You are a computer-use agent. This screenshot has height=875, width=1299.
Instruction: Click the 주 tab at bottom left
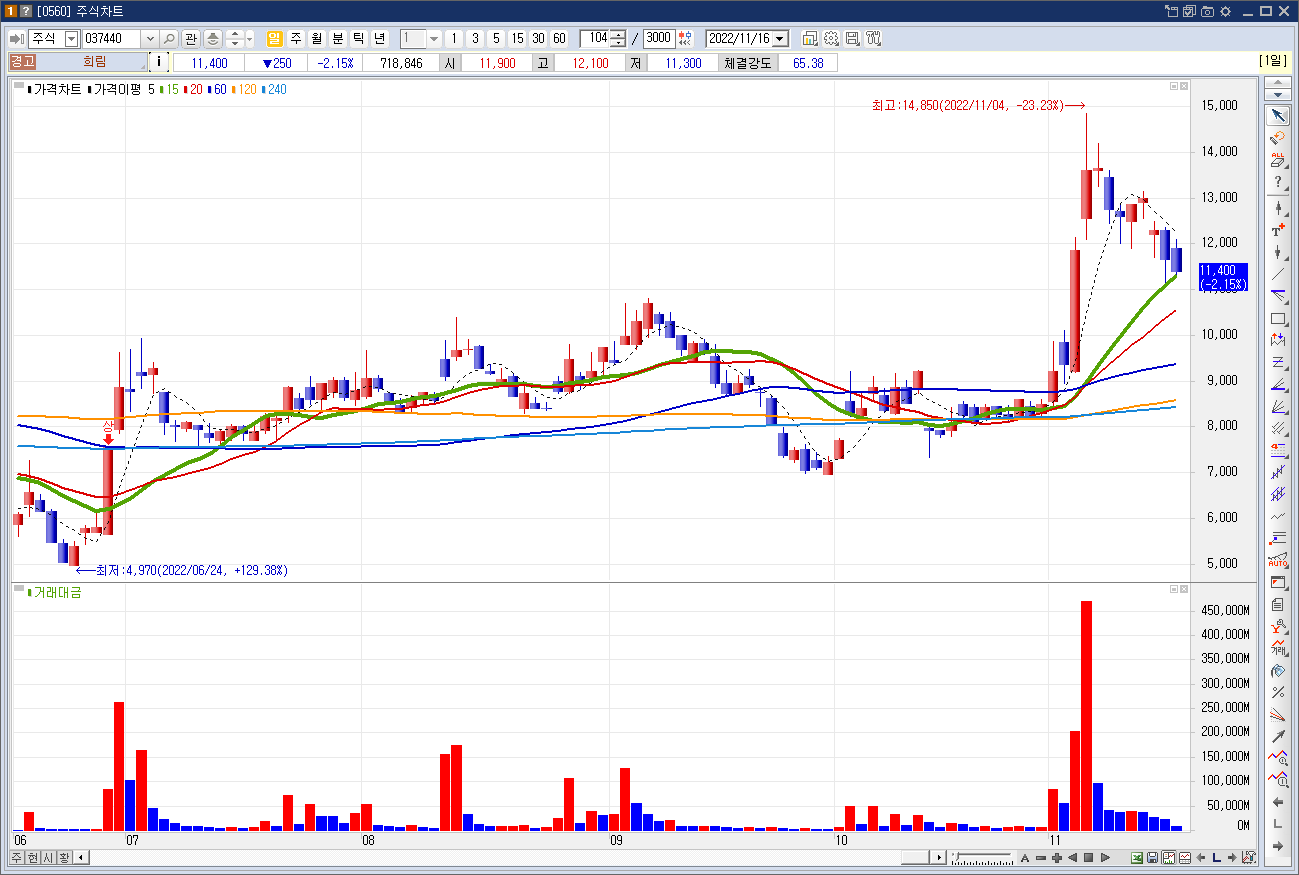[17, 858]
